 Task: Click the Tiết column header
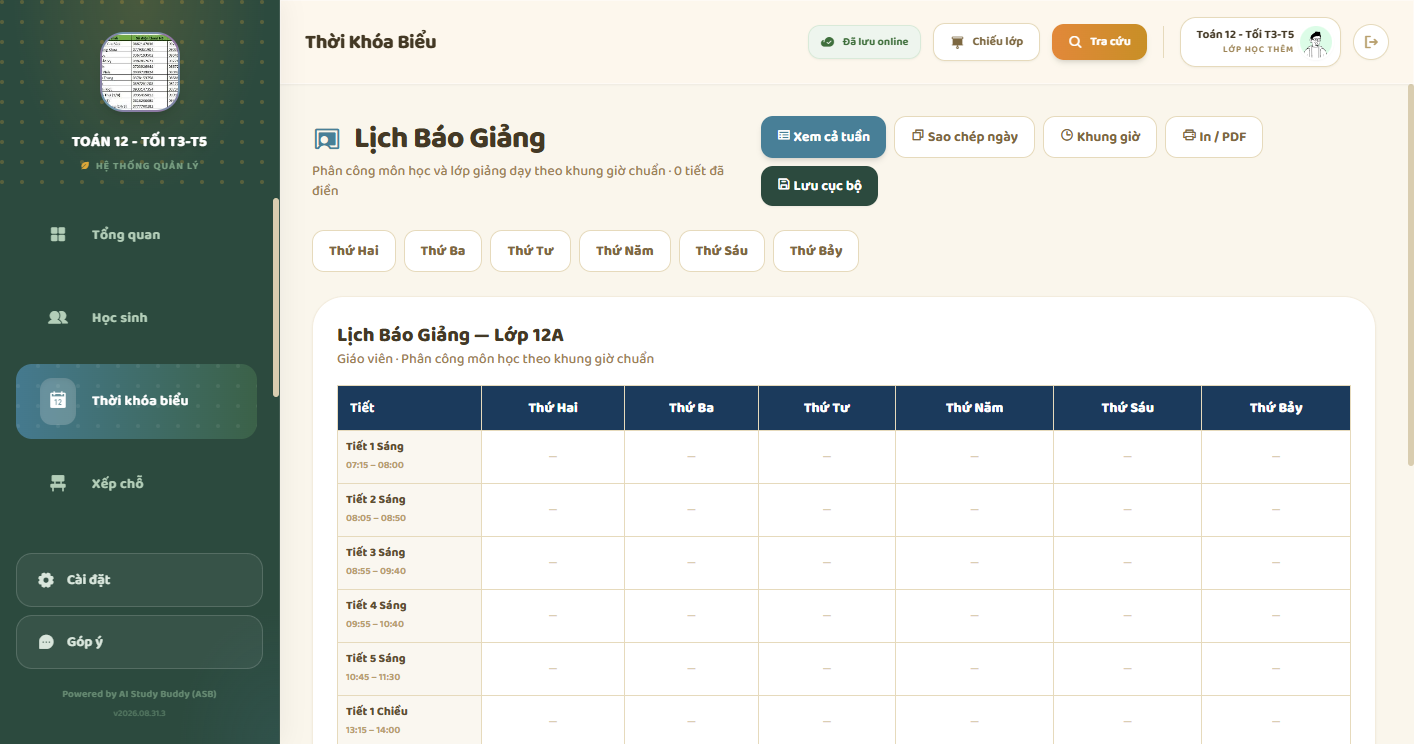(x=410, y=408)
